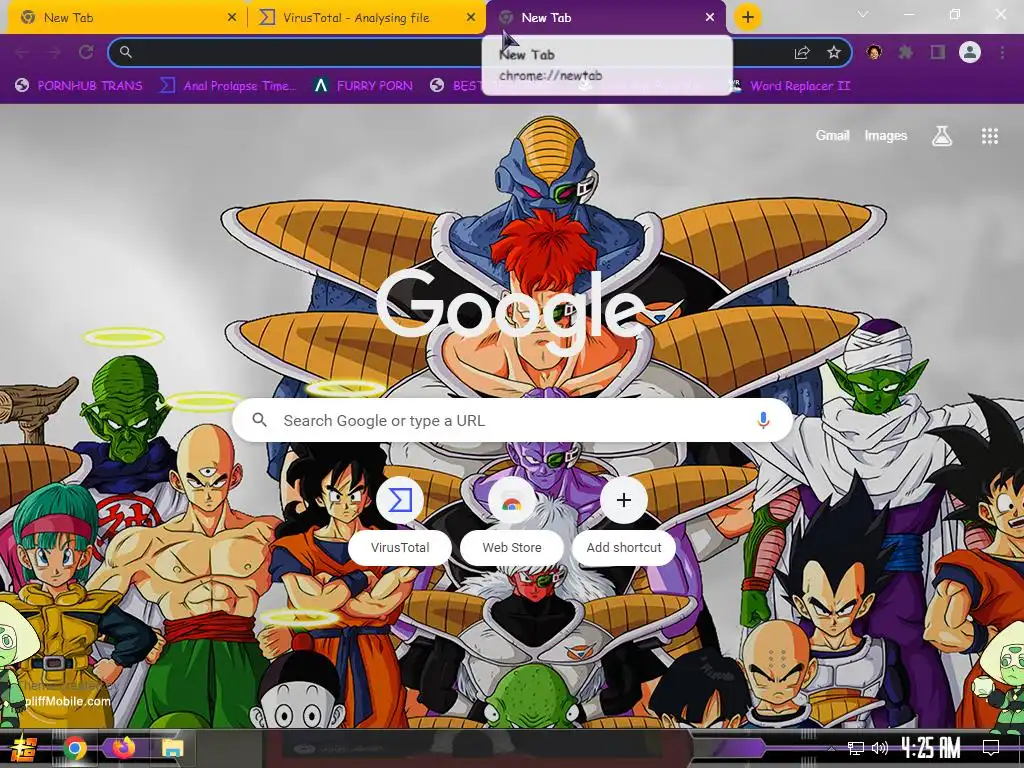Restore down the Chrome window

[x=955, y=14]
